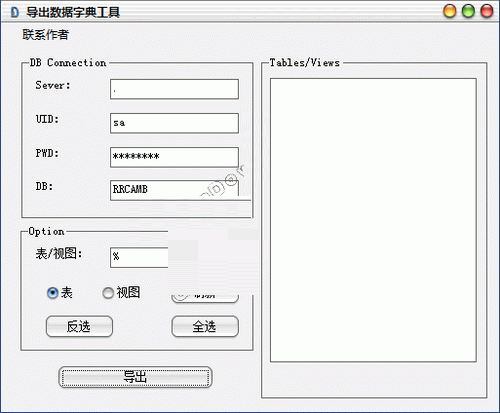Click the 反选 button
500x413 pixels.
pos(79,326)
